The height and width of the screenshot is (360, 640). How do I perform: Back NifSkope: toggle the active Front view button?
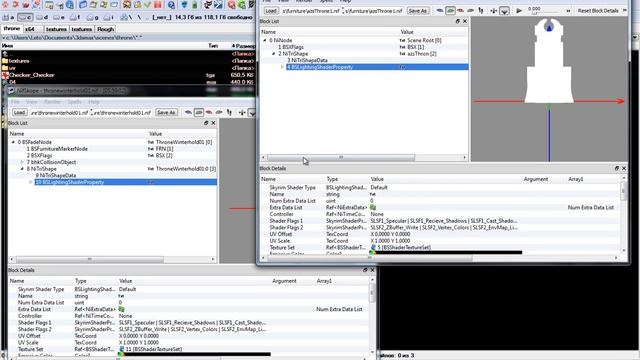pos(199,112)
